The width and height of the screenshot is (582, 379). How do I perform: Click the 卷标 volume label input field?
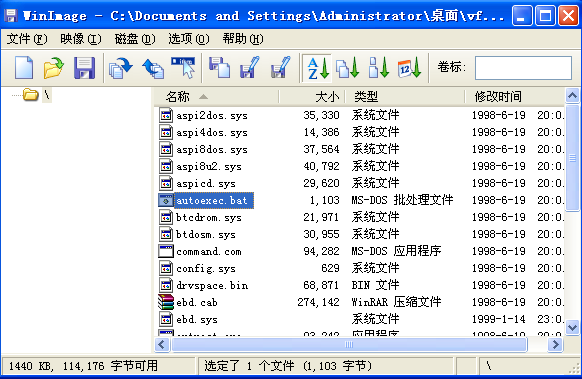click(523, 68)
